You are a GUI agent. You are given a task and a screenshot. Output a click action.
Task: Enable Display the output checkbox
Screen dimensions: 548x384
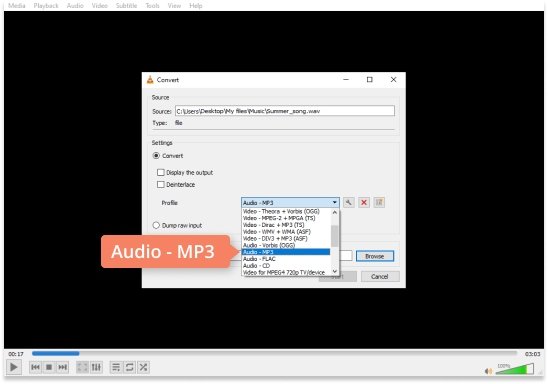161,172
